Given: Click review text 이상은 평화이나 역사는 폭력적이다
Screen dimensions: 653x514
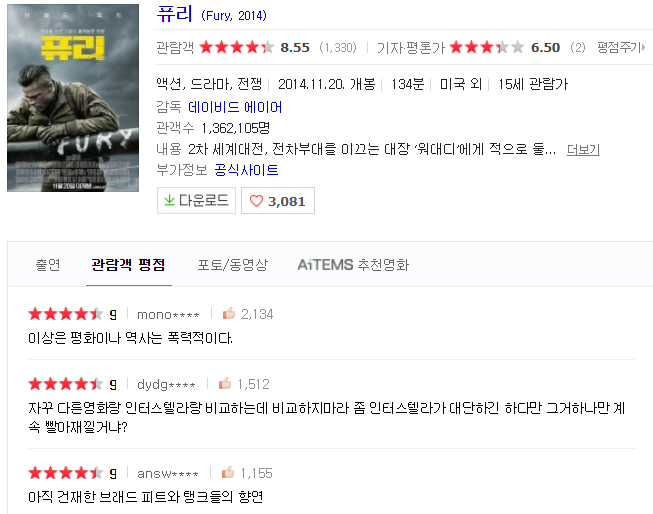Looking at the screenshot, I should (130, 338).
